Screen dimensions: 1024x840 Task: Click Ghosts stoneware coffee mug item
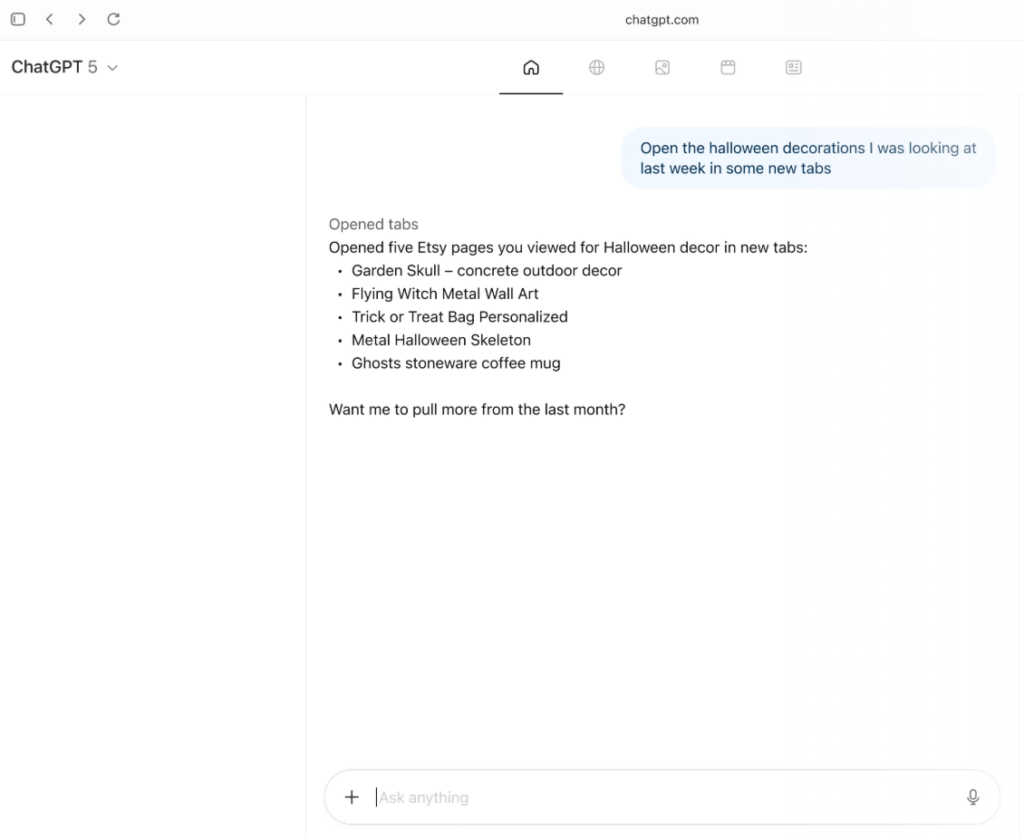[x=455, y=363]
